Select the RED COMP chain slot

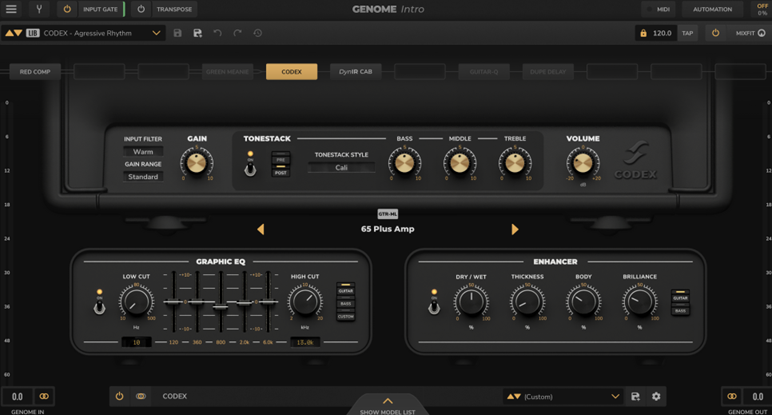35,71
